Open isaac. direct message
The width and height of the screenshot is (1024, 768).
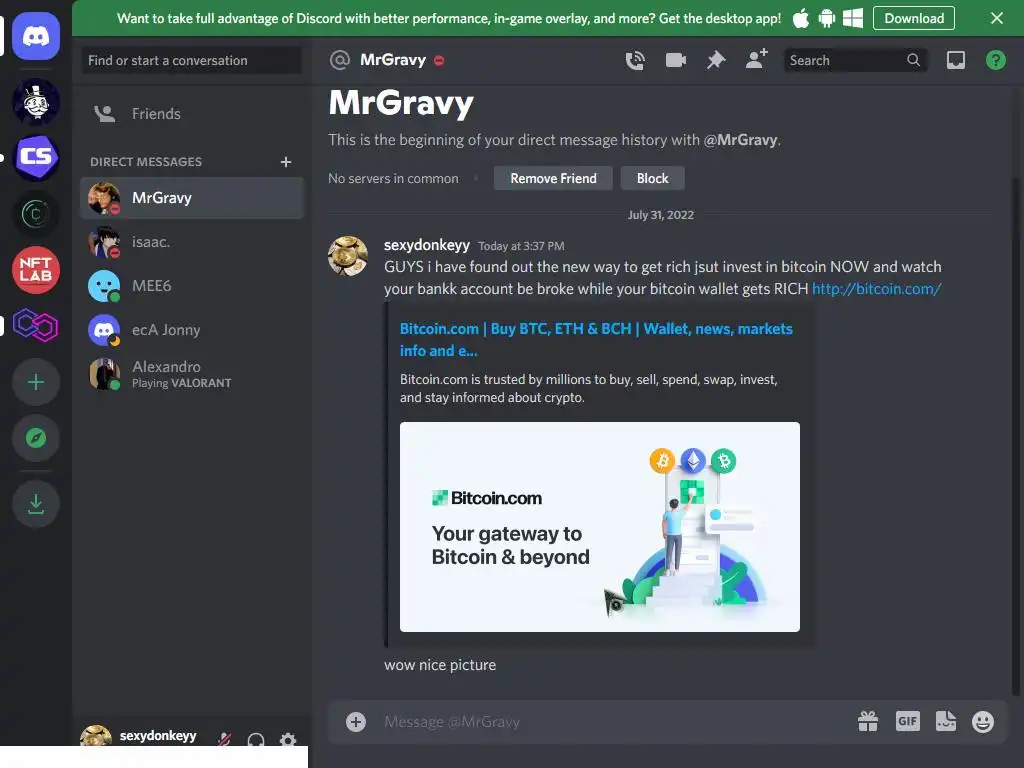coord(192,242)
